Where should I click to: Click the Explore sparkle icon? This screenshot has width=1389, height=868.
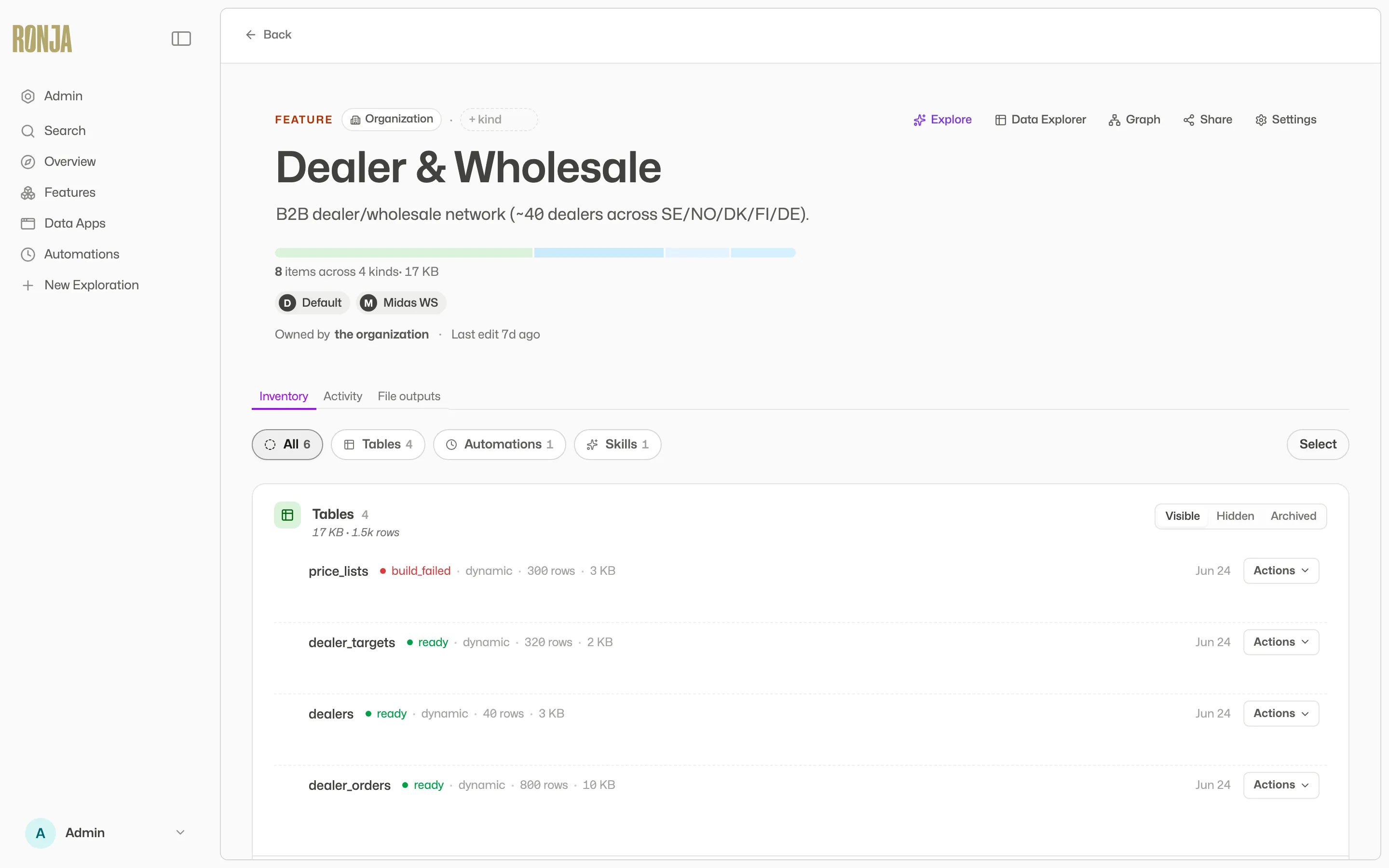pos(920,120)
